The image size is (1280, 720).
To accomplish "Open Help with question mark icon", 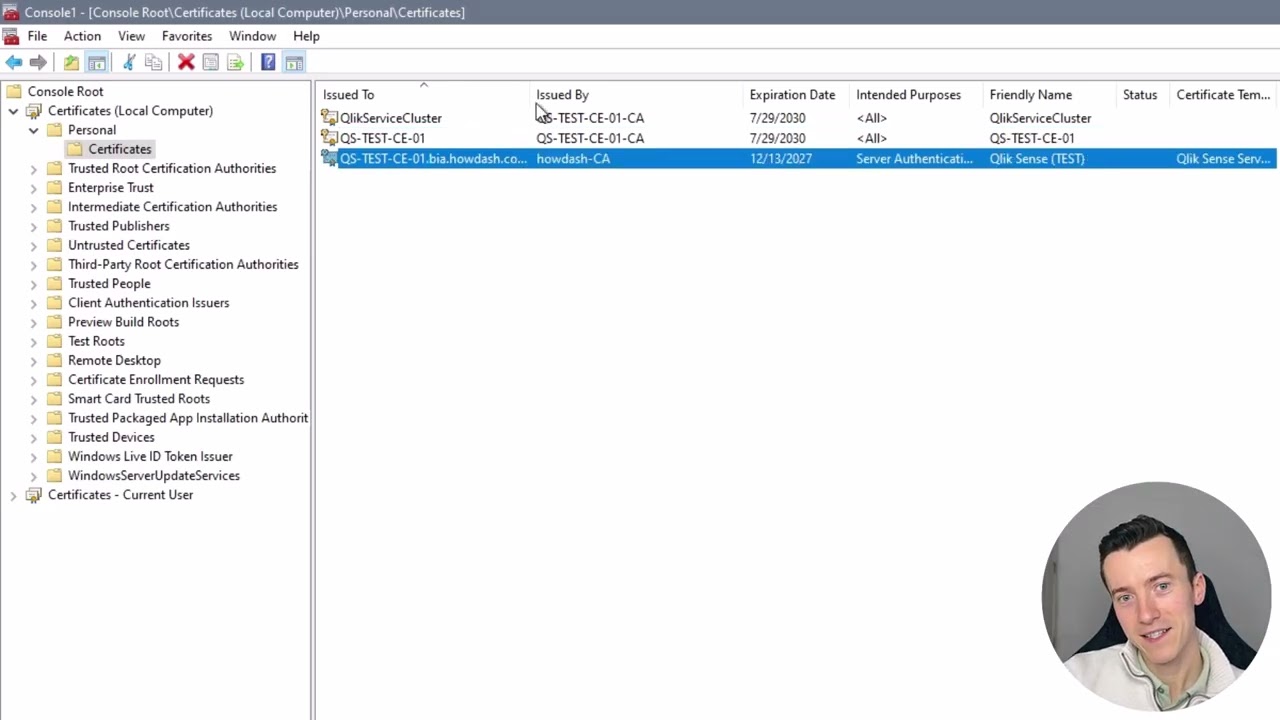I will tap(268, 63).
